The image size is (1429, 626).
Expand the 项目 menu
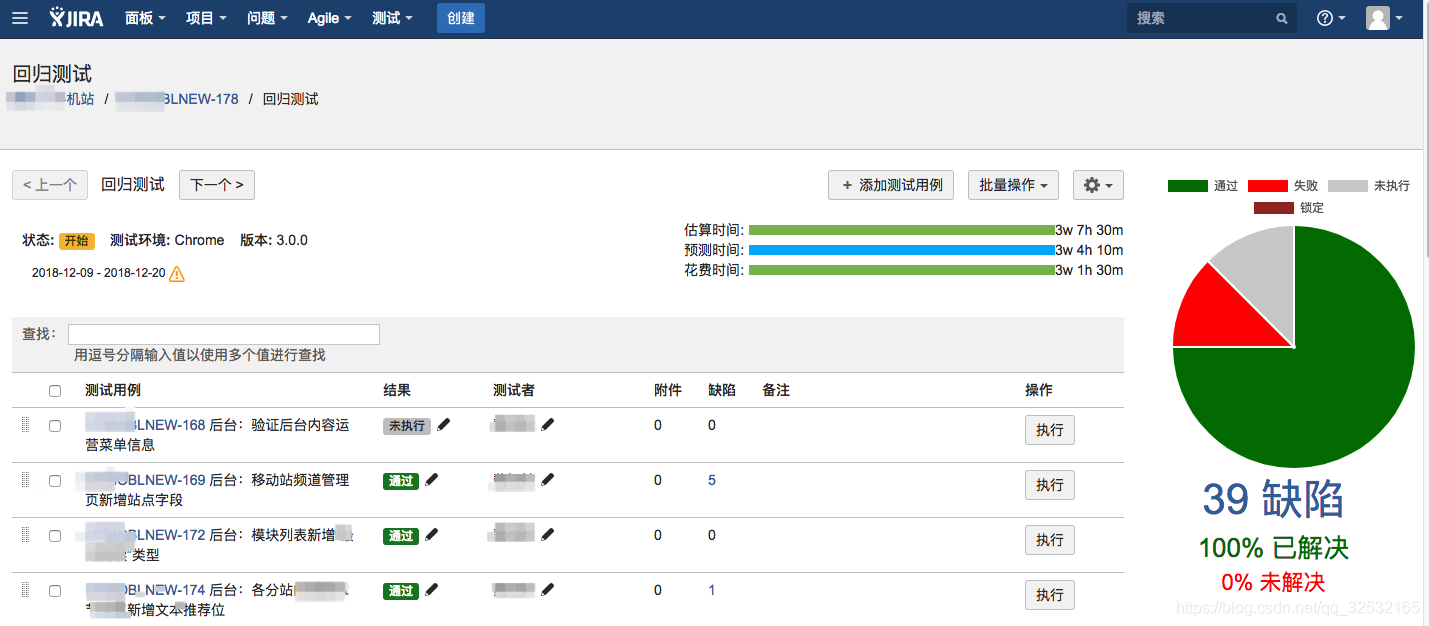coord(206,18)
